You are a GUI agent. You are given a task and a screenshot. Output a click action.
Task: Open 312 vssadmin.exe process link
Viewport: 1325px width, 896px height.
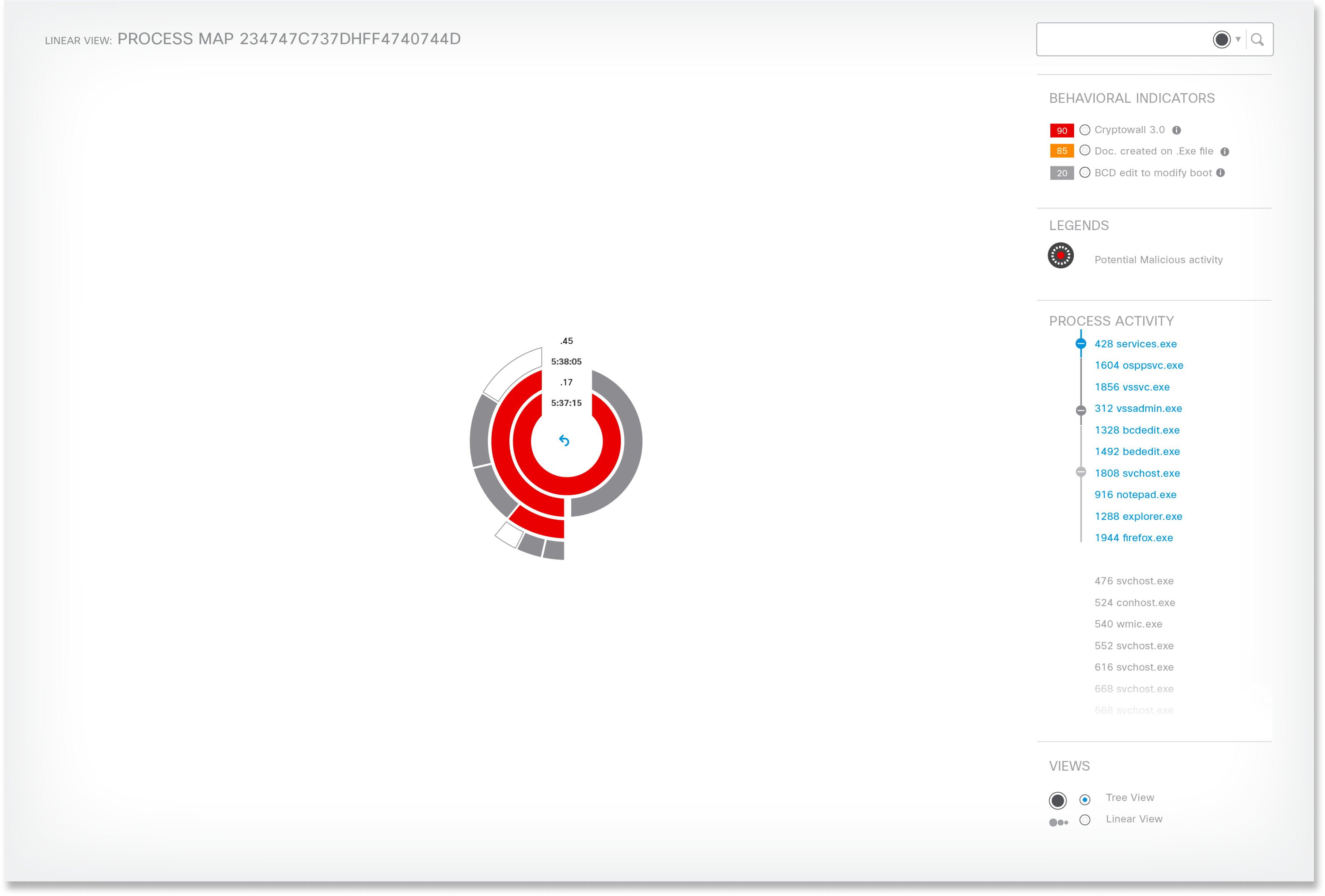(1138, 409)
